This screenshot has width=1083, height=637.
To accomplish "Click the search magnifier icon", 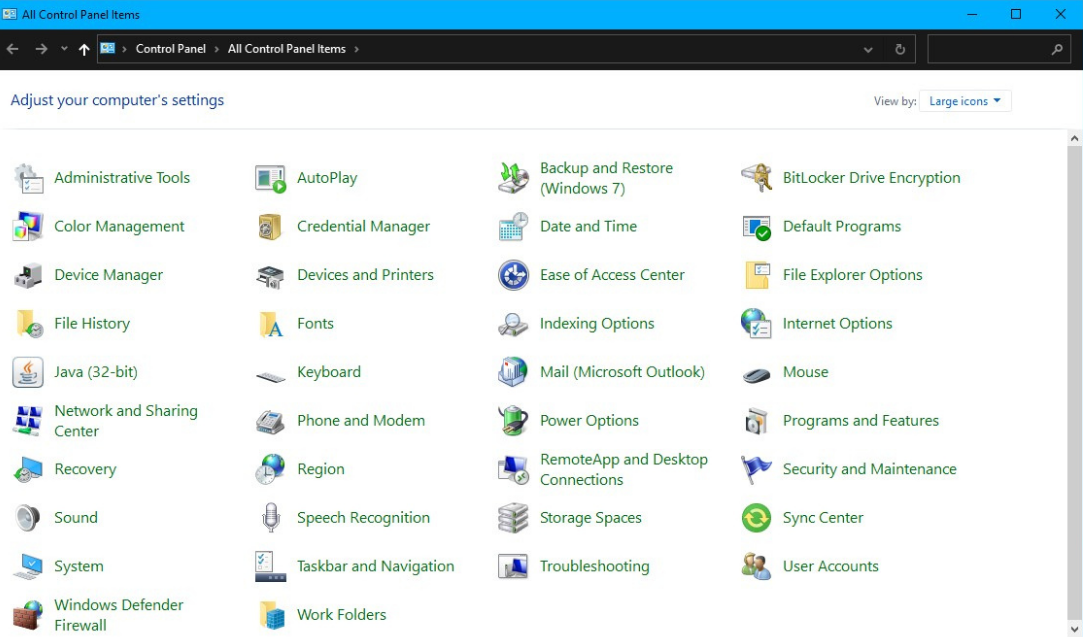I will coord(1057,49).
